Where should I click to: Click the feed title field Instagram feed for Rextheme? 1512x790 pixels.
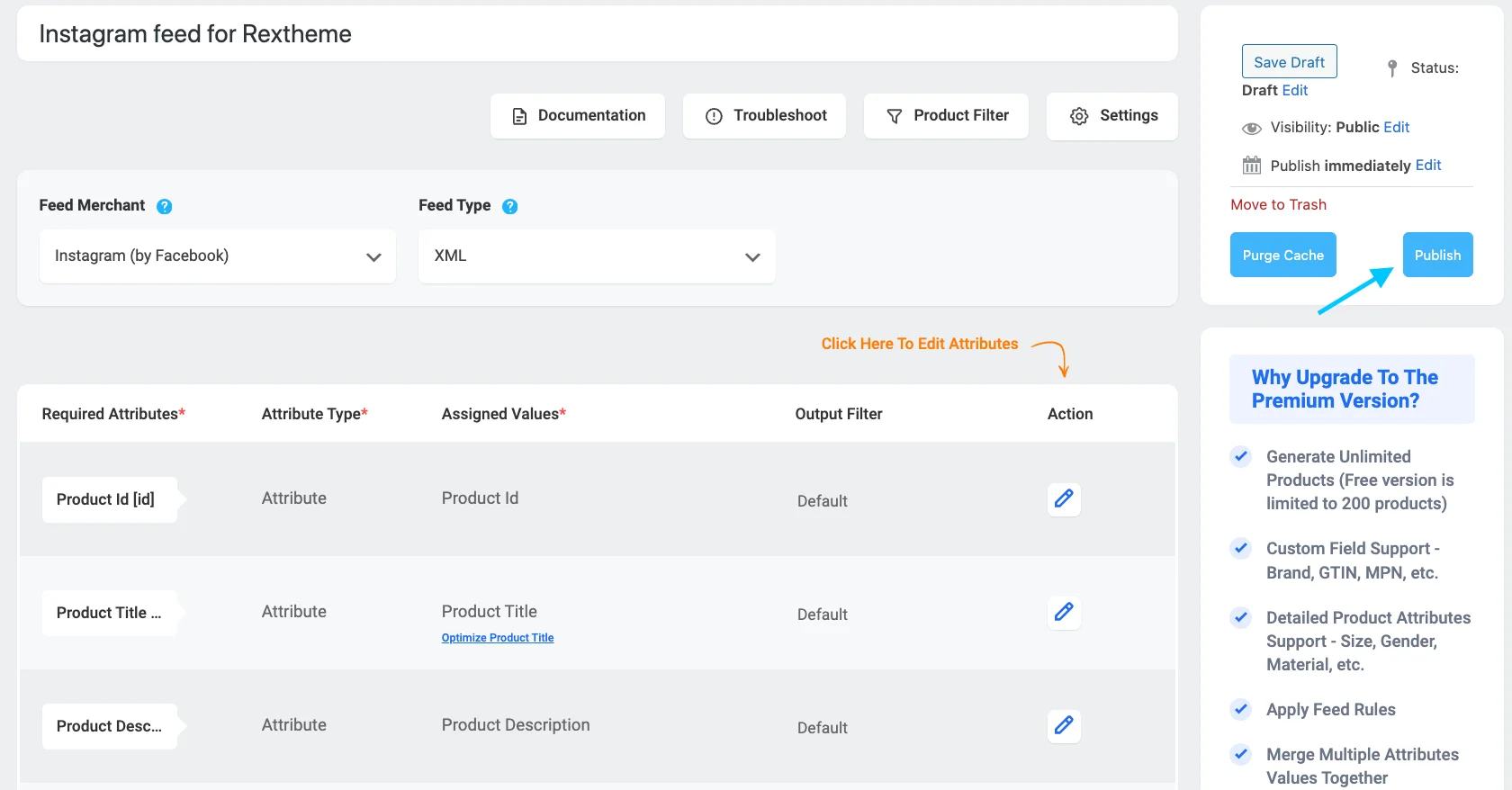(x=598, y=34)
